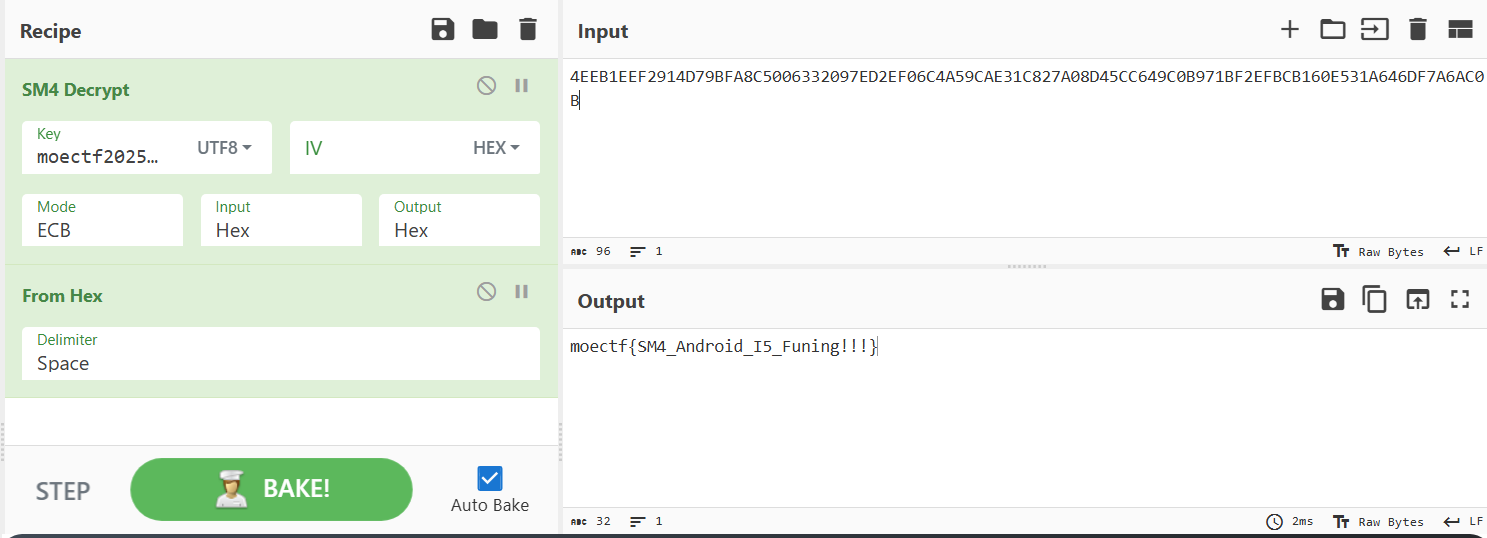
Task: Toggle the Auto Bake checkbox
Action: click(x=490, y=478)
